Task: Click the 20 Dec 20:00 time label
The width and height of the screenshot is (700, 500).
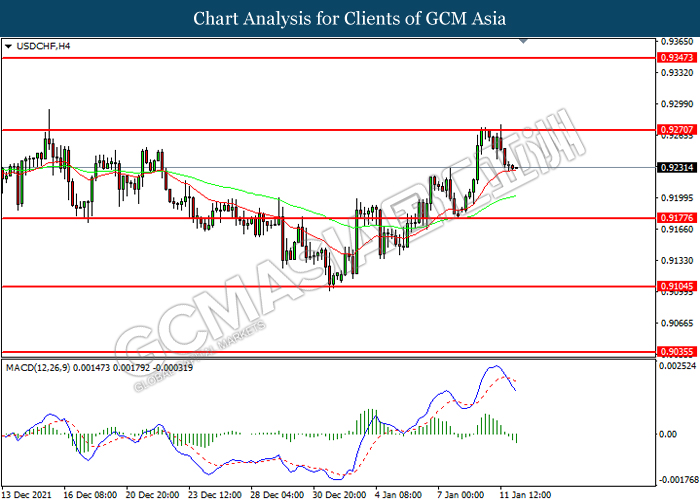Action: (x=152, y=495)
